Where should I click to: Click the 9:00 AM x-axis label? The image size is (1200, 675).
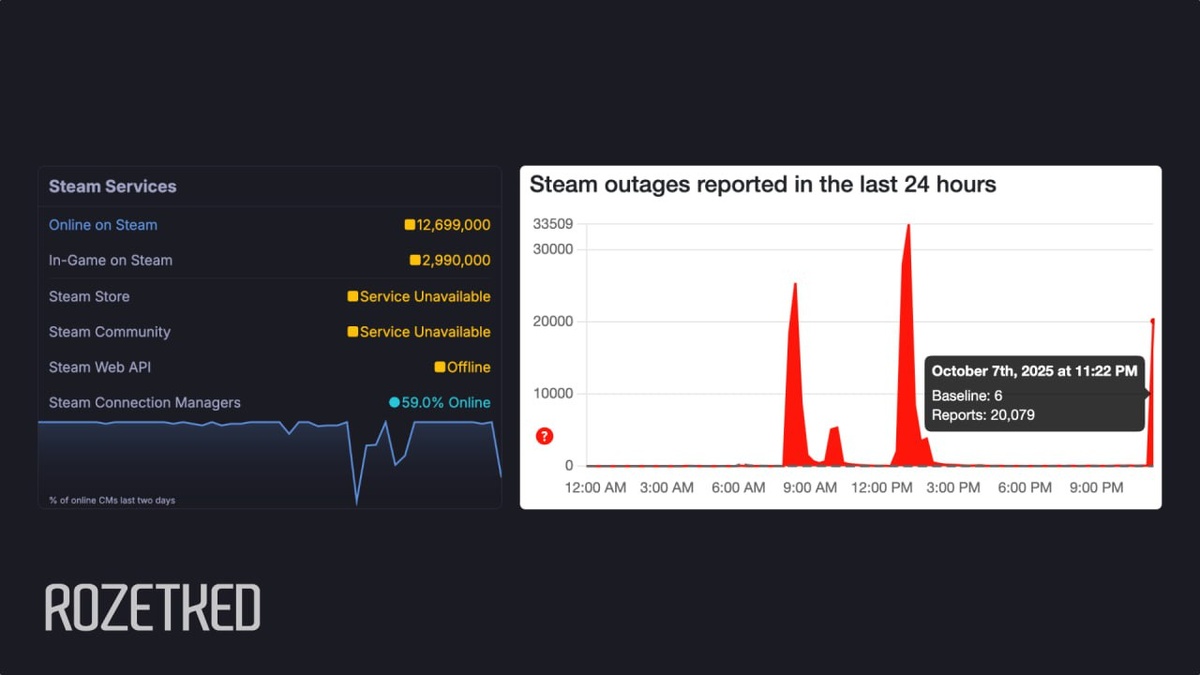(x=810, y=487)
